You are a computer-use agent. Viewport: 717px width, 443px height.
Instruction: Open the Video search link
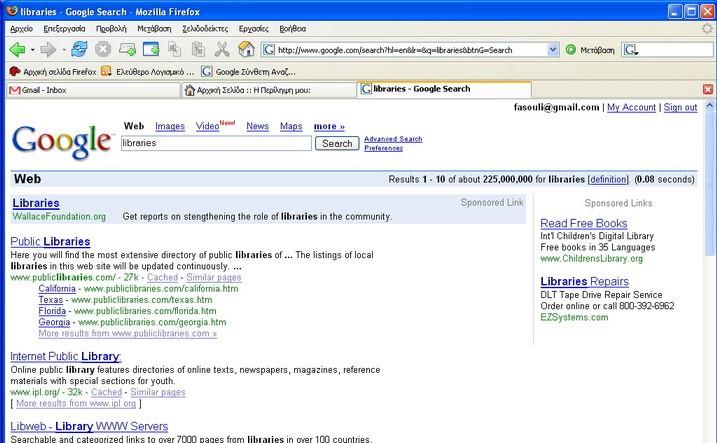(x=207, y=126)
